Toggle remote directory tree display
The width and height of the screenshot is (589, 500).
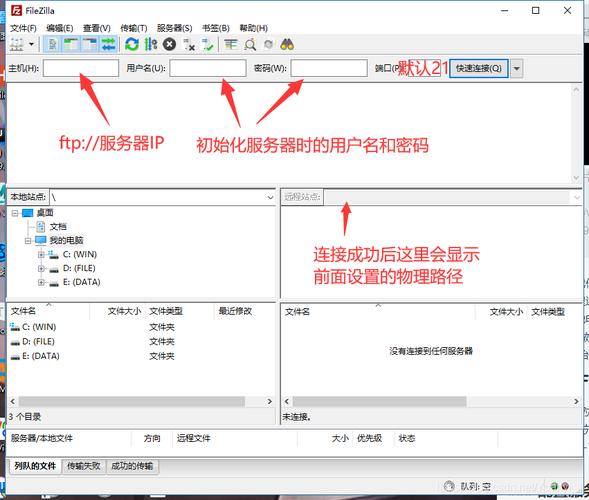click(x=89, y=44)
